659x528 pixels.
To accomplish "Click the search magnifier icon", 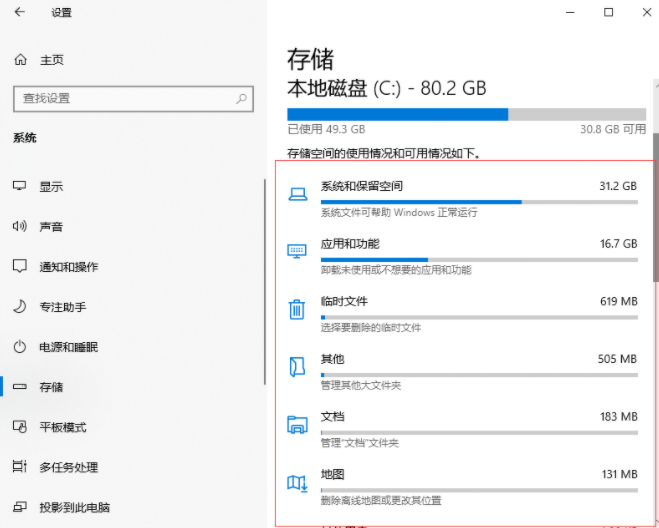I will coord(241,98).
